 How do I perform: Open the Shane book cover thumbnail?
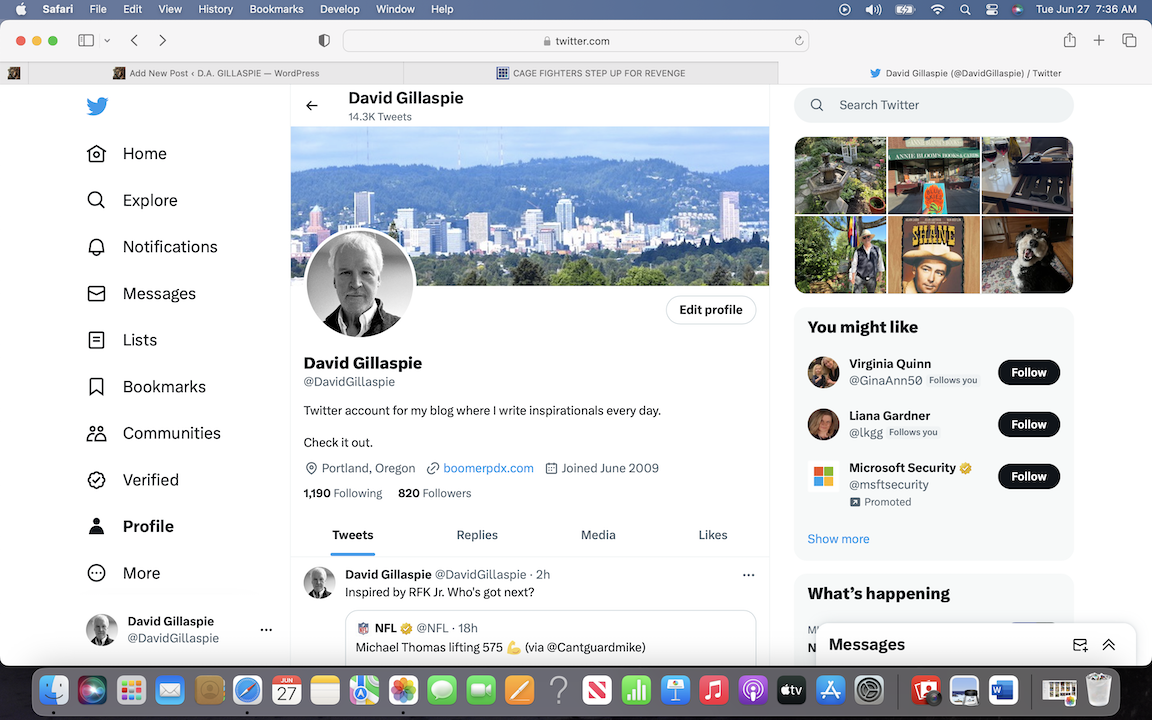934,255
